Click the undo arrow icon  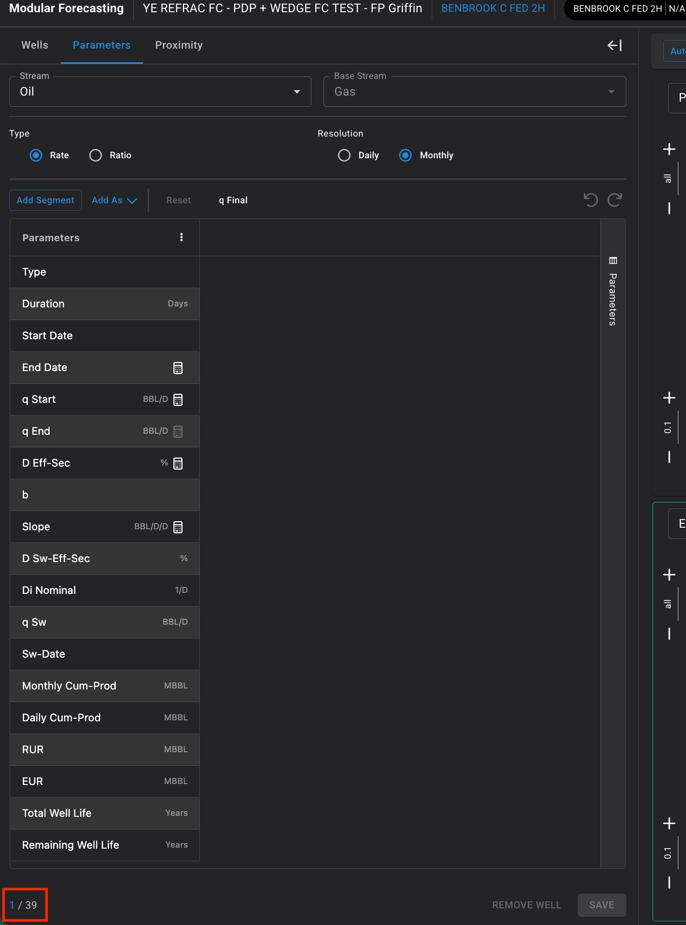591,200
